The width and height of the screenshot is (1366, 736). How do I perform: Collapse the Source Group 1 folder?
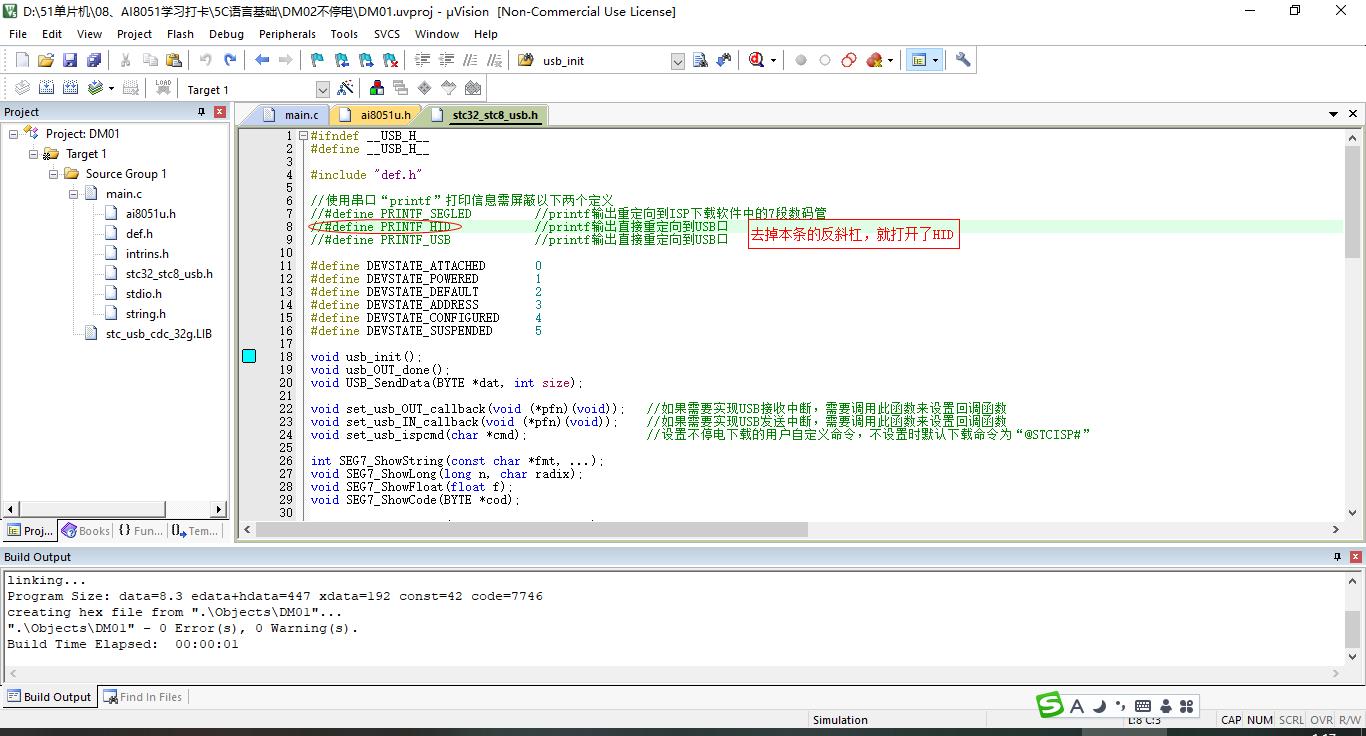[54, 174]
